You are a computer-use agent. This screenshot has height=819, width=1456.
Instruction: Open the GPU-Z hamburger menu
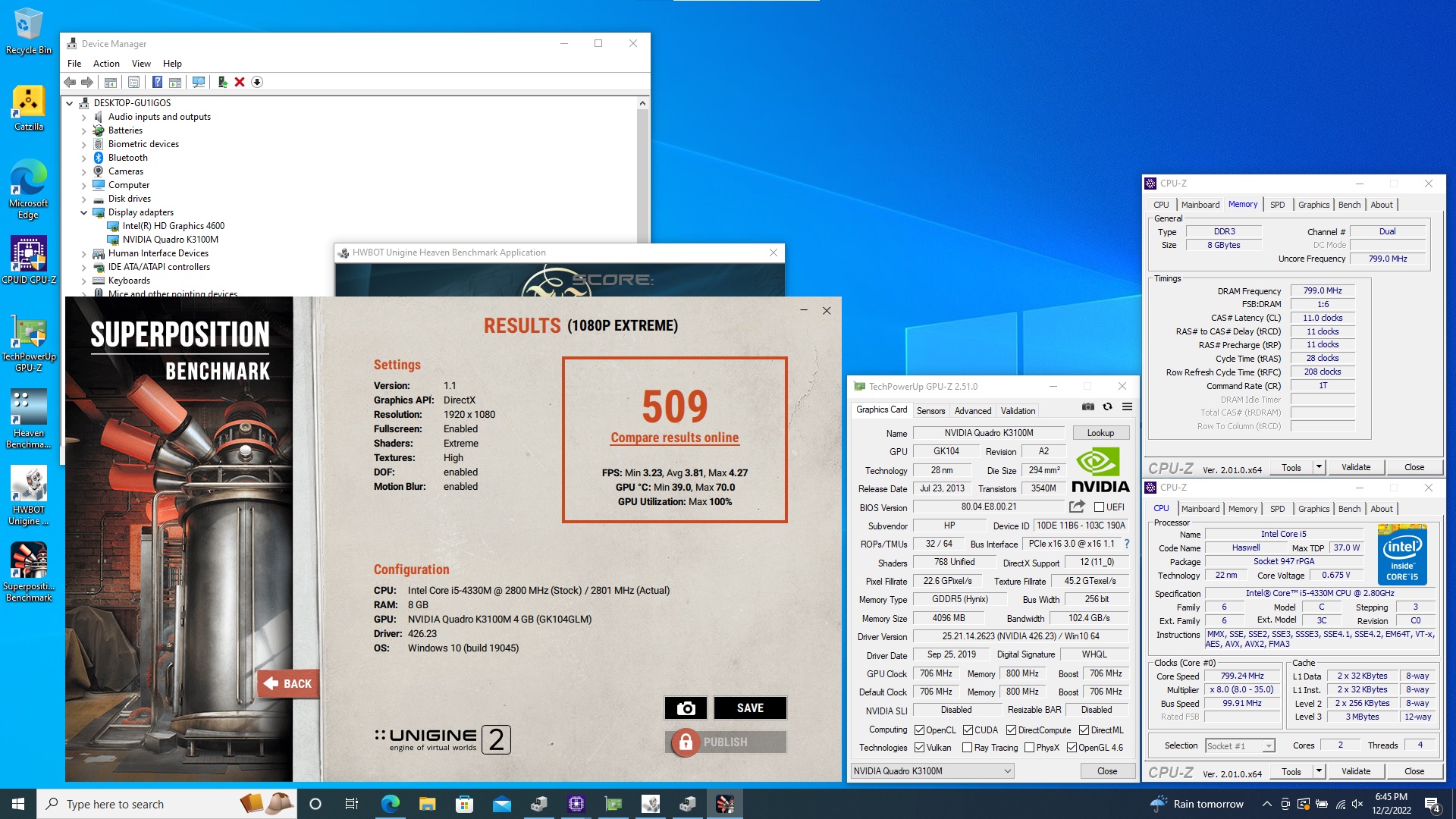pyautogui.click(x=1127, y=407)
